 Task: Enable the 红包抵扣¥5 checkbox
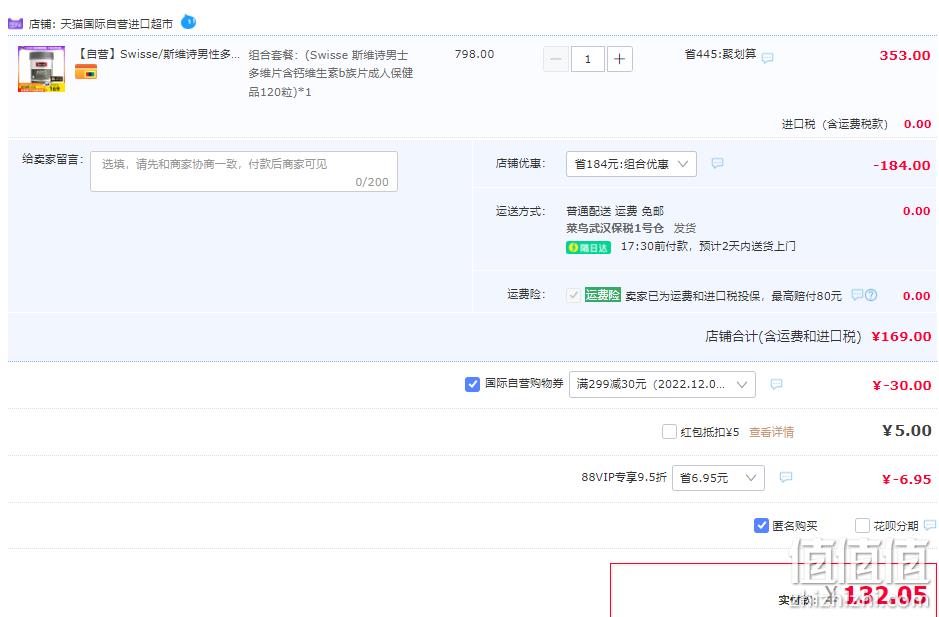[x=670, y=431]
